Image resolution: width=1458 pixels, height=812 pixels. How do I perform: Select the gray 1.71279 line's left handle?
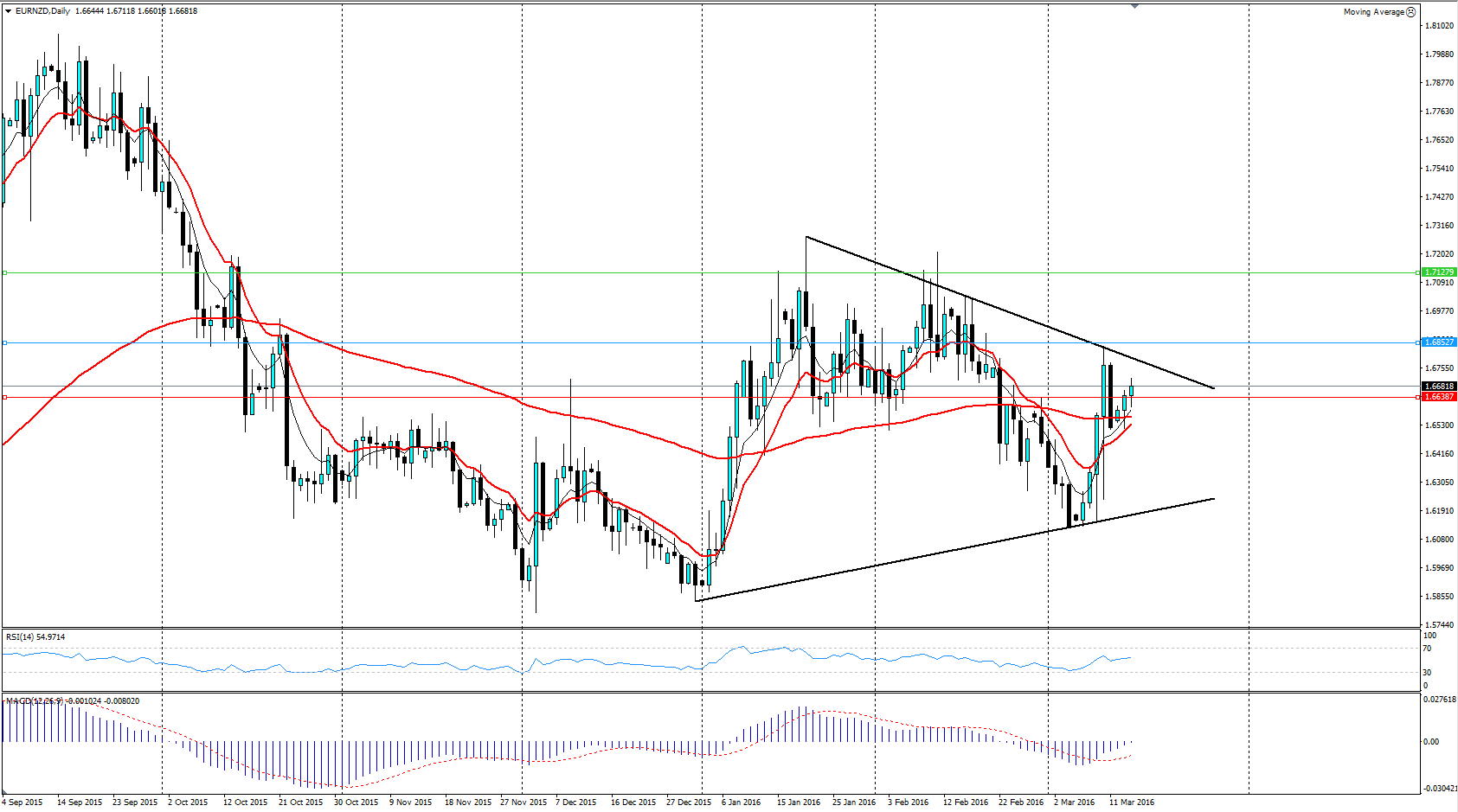5,272
